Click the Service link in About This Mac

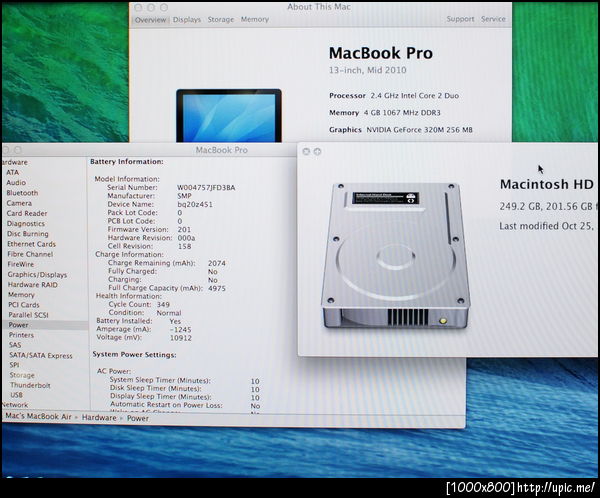(493, 19)
